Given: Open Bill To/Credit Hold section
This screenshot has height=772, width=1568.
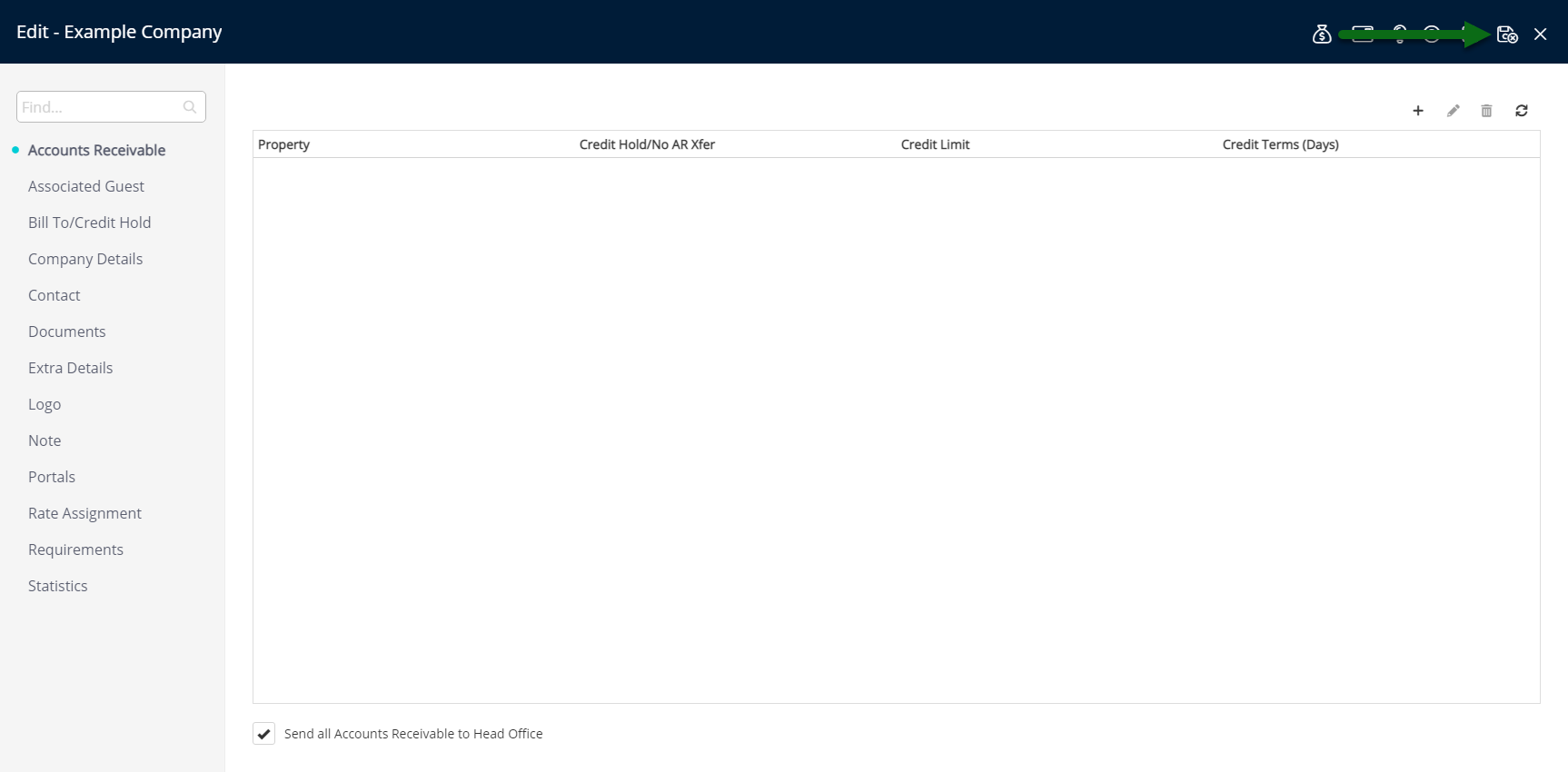Looking at the screenshot, I should [89, 223].
